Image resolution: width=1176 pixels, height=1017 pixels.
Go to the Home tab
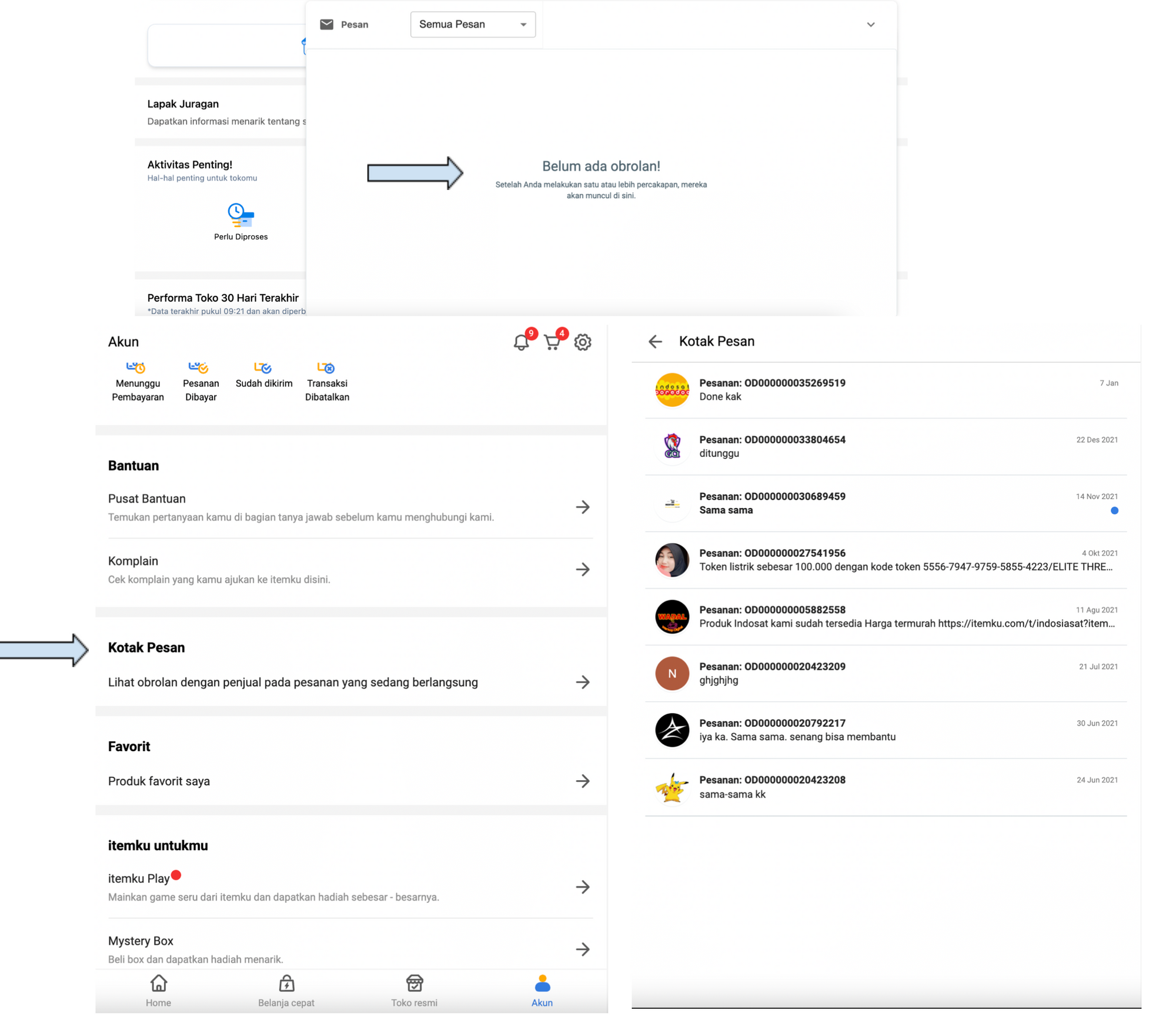[x=159, y=992]
